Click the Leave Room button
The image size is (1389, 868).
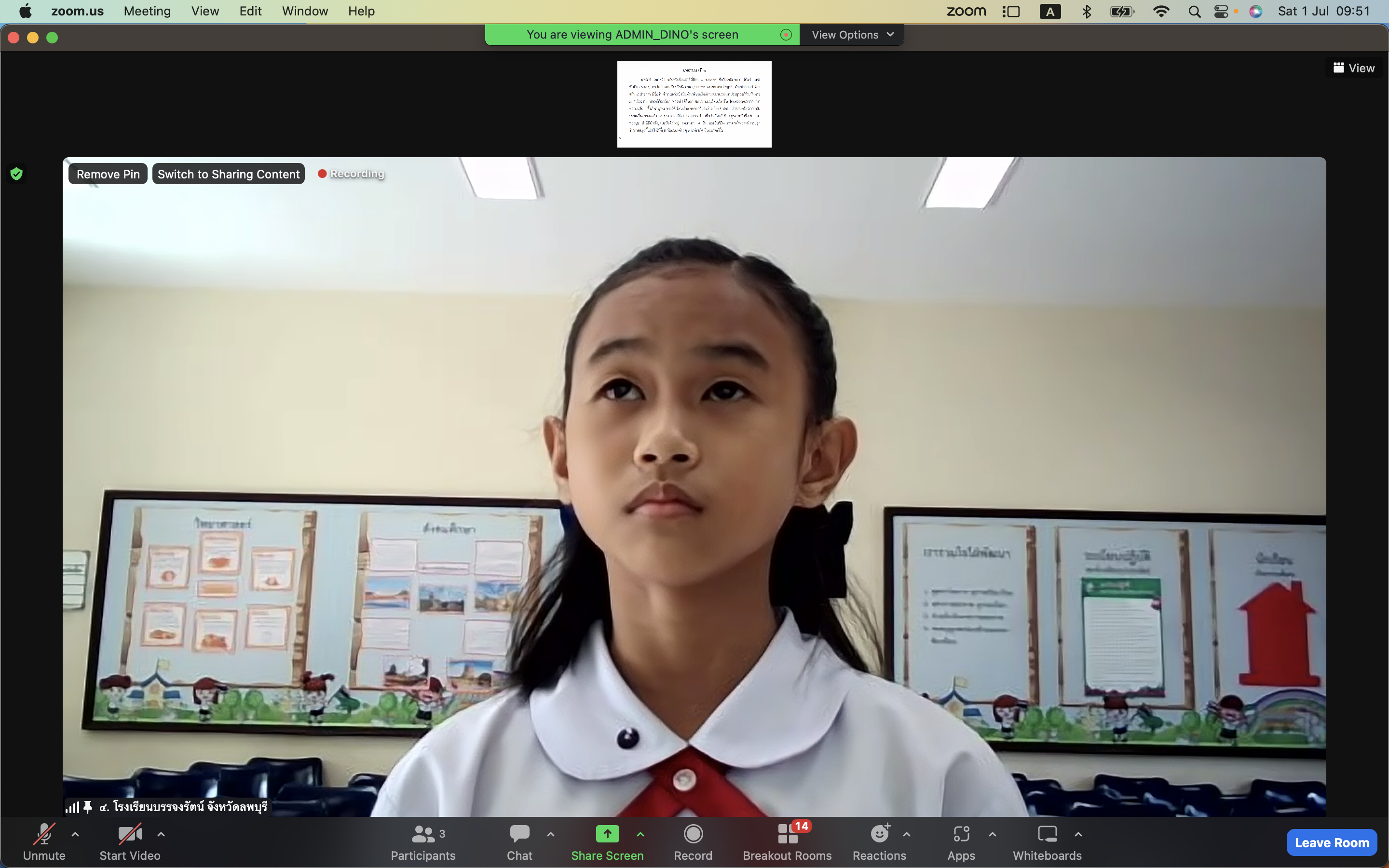tap(1331, 843)
